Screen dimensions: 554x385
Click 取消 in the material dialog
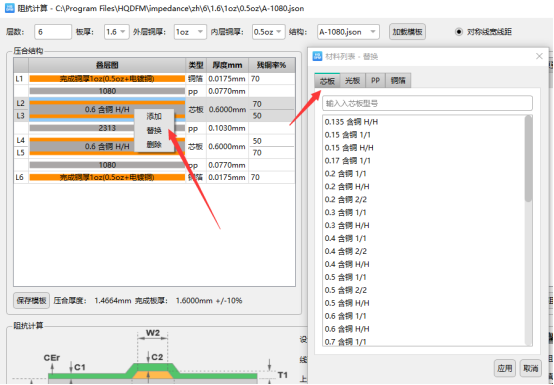point(531,368)
